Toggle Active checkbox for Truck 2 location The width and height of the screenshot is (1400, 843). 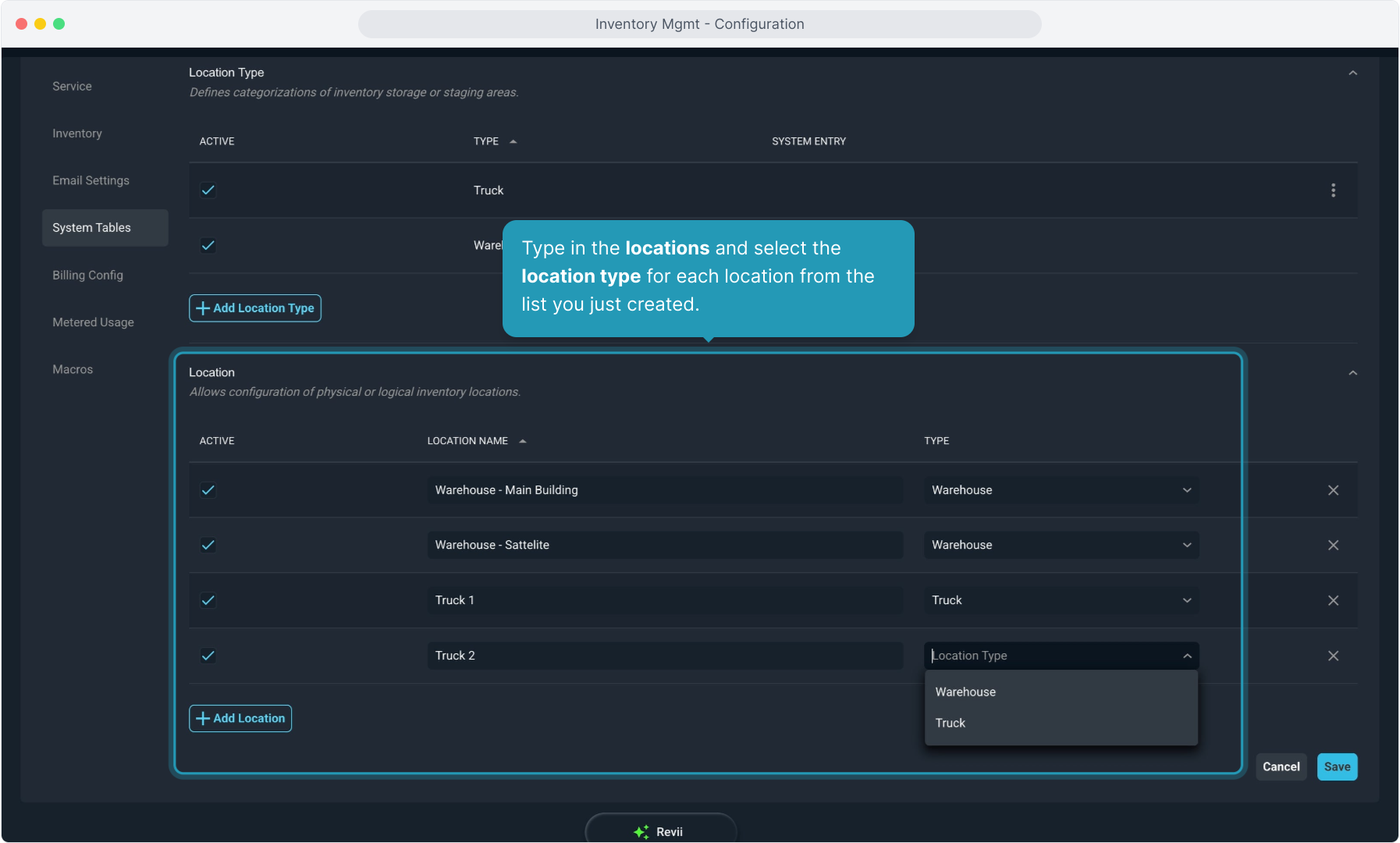pos(208,656)
